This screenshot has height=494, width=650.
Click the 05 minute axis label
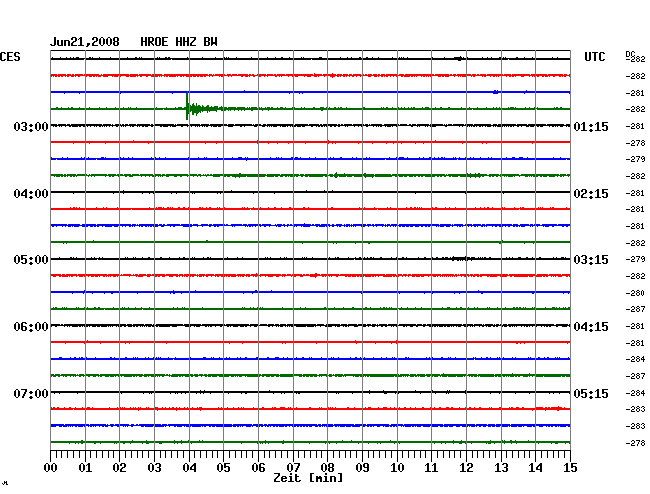coord(223,467)
